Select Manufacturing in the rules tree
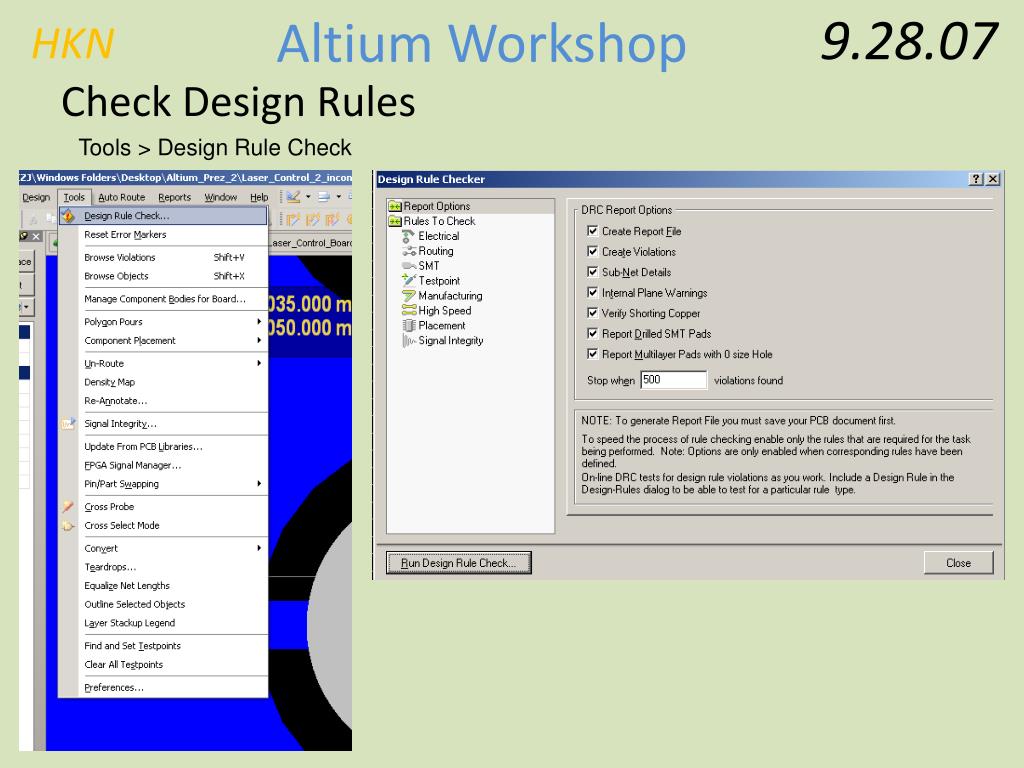This screenshot has width=1024, height=768. [450, 296]
